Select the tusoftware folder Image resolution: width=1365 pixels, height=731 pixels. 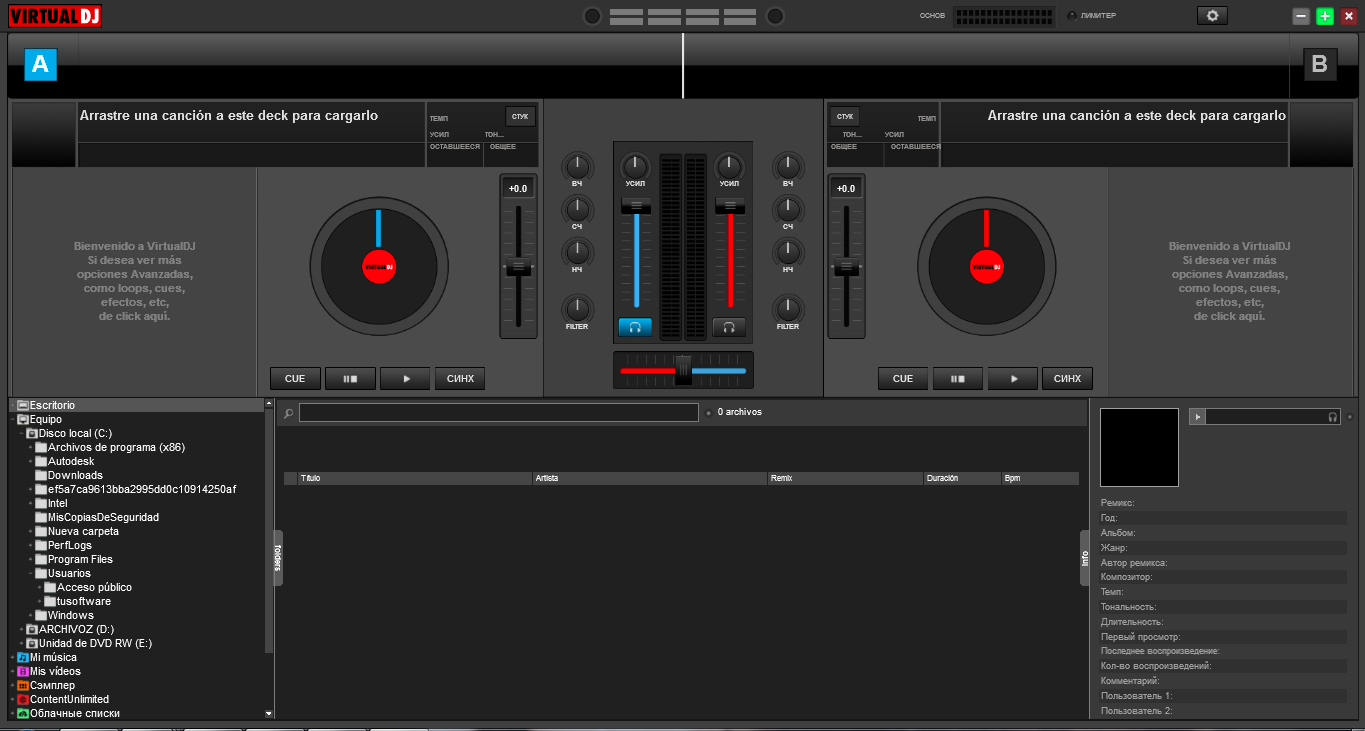coord(84,601)
